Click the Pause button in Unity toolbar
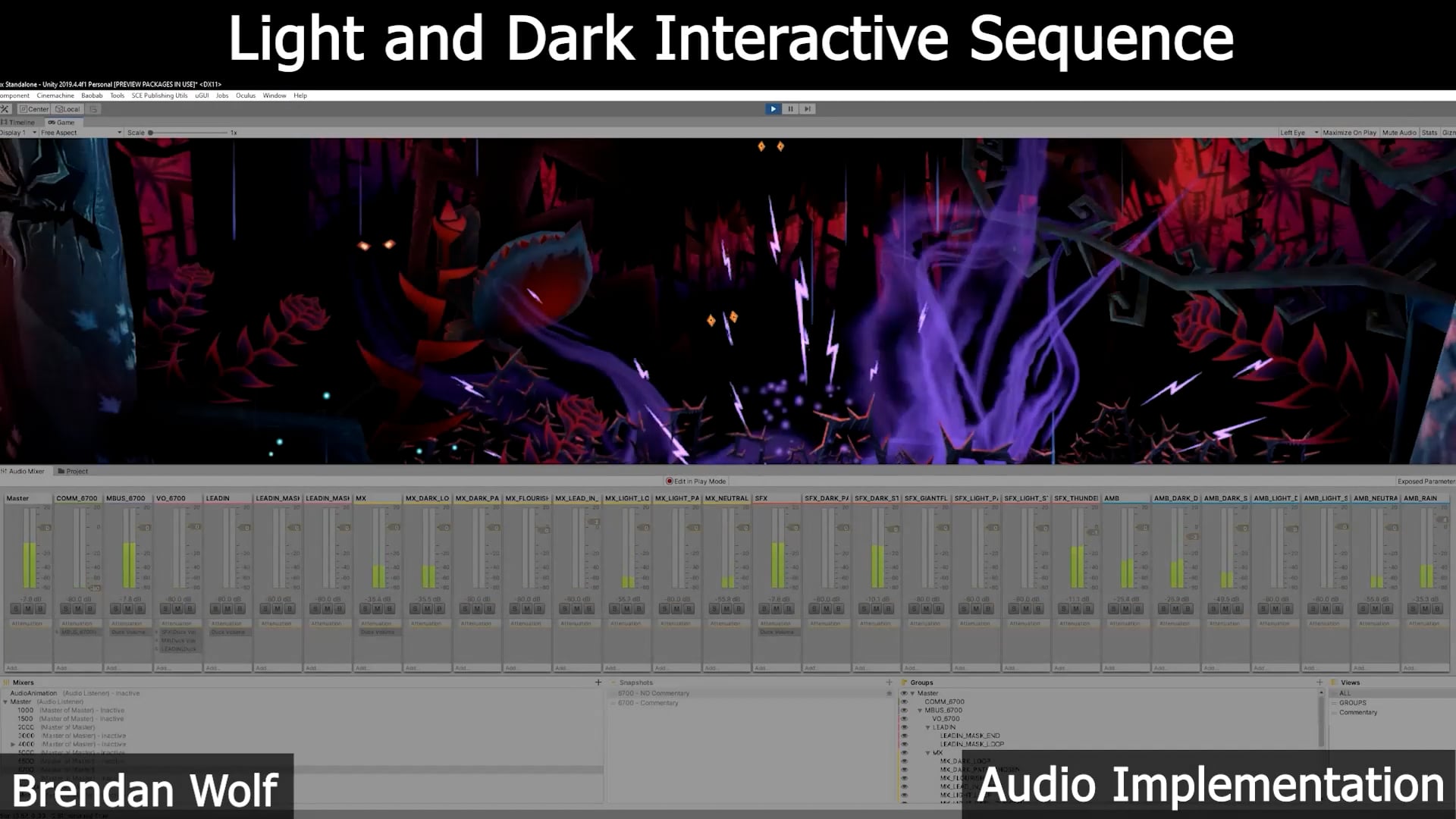 tap(790, 109)
